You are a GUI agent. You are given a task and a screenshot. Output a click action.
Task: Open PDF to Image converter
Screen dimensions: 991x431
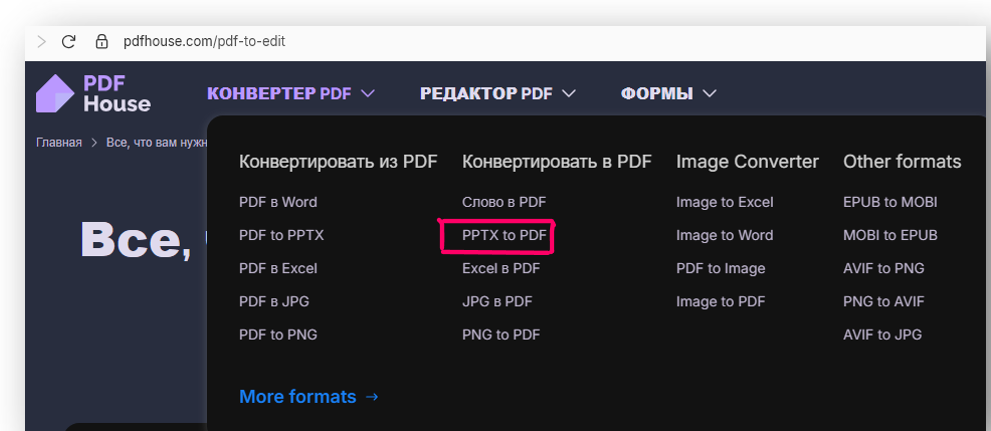[x=720, y=268]
